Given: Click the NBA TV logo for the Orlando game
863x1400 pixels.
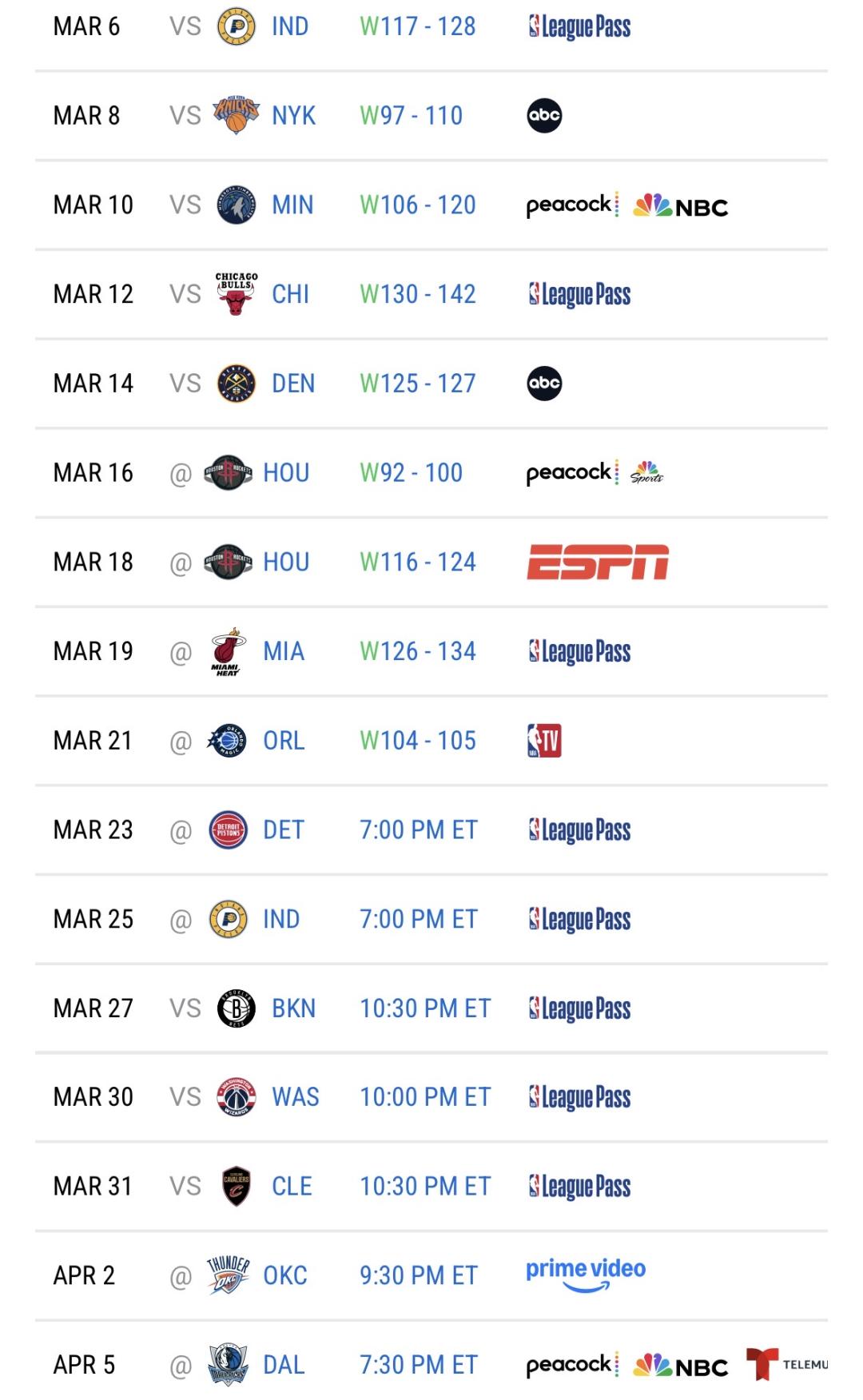Looking at the screenshot, I should [x=544, y=741].
